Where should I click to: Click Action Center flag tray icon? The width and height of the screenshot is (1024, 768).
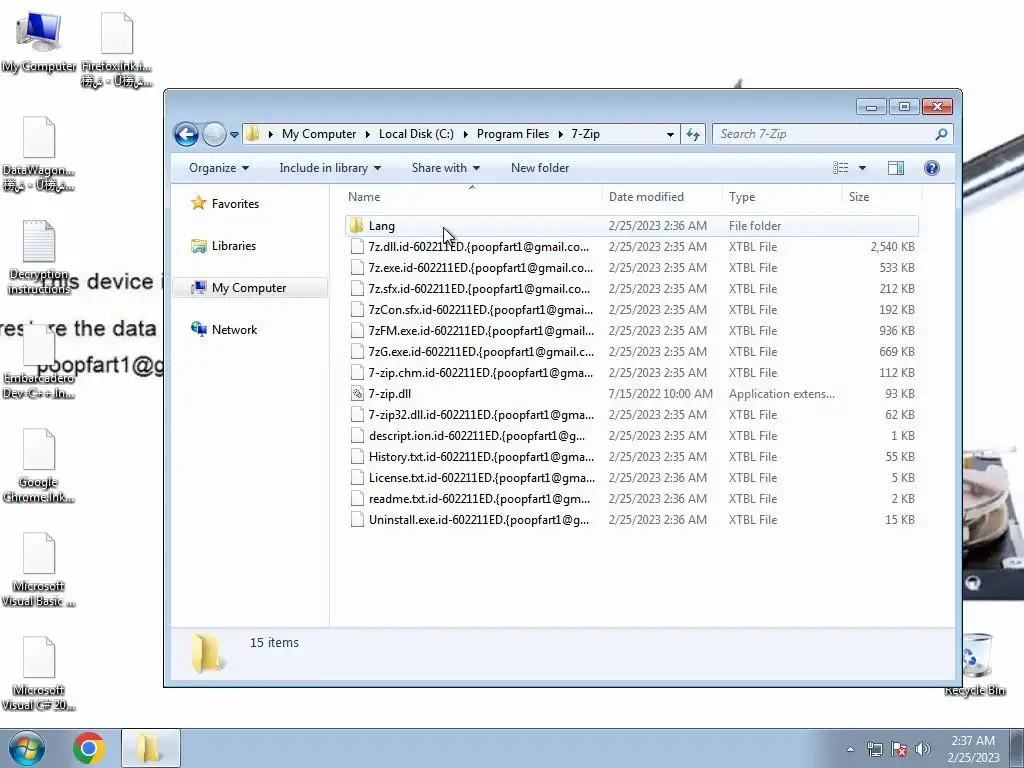899,749
